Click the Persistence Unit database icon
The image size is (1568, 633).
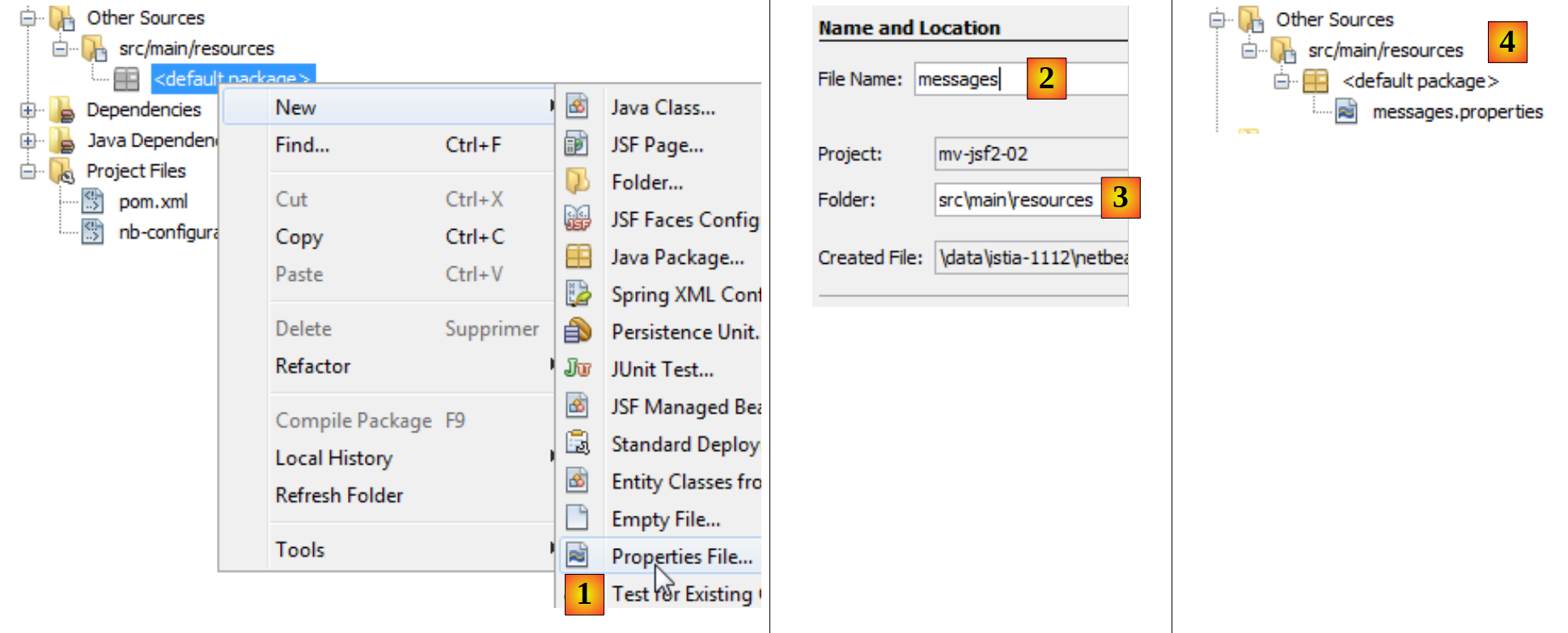(578, 331)
